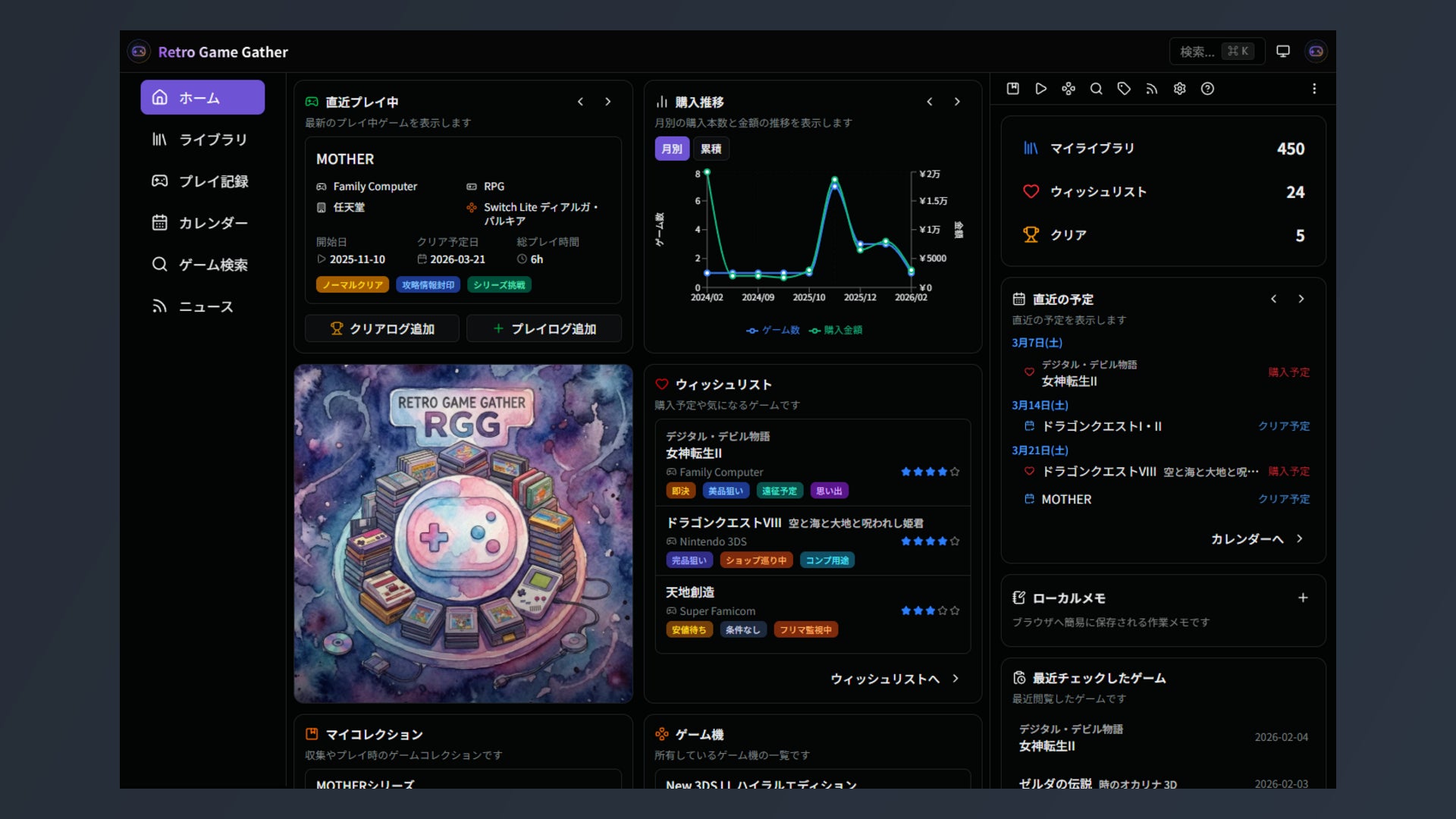Screen dimensions: 1456x819
Task: Open ニュース from the sidebar
Action: [x=202, y=306]
